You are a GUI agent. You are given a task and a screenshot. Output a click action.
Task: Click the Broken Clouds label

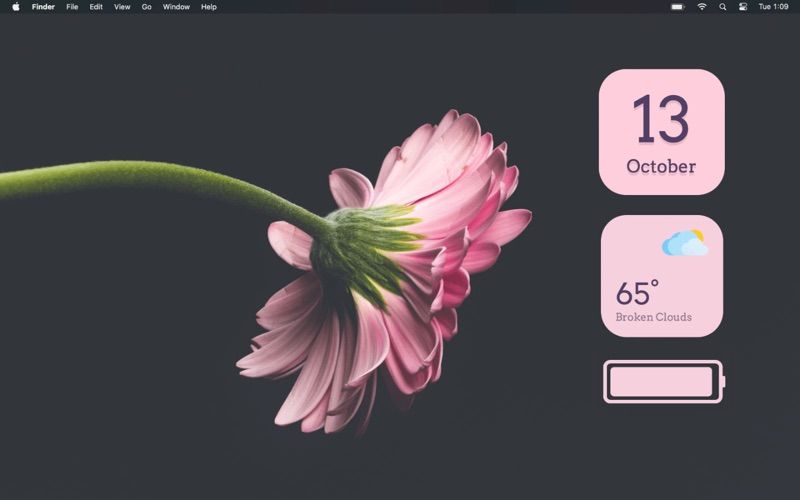[654, 317]
